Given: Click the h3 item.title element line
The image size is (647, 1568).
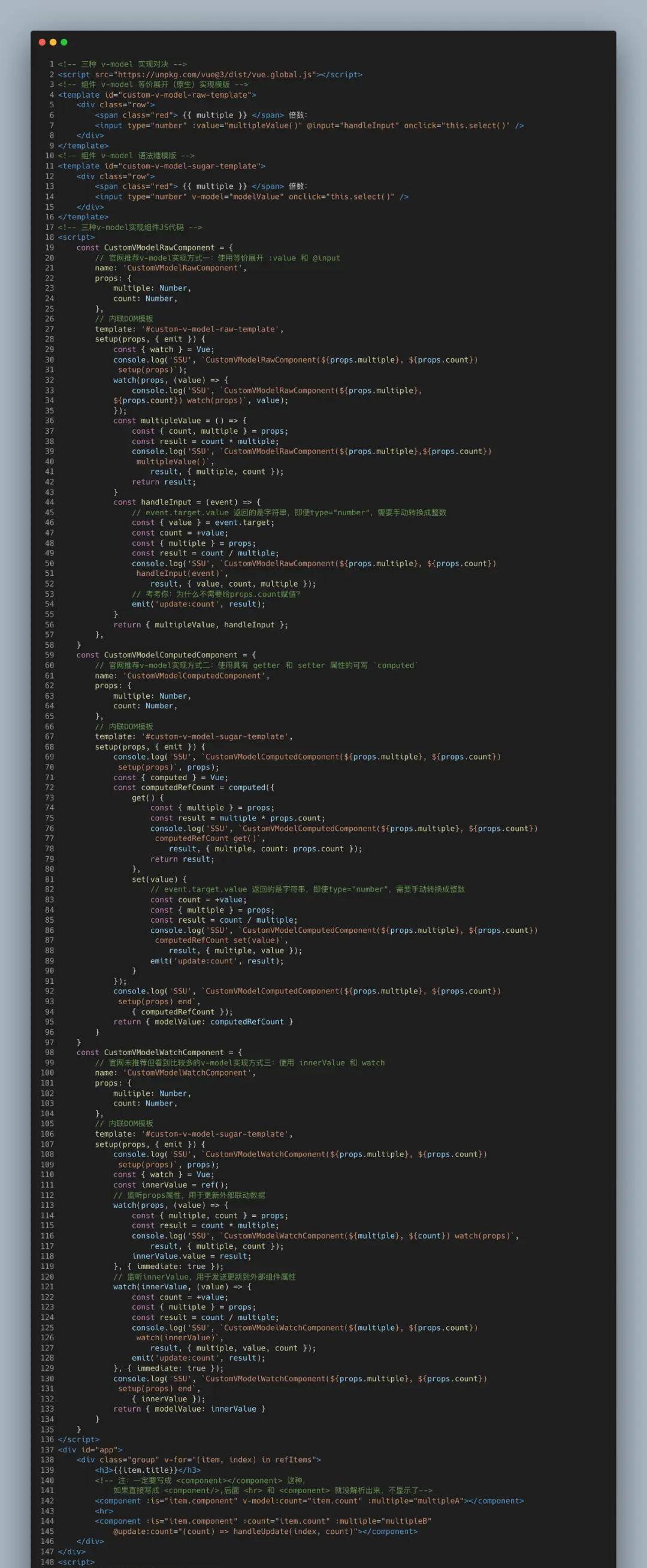Looking at the screenshot, I should 147,1470.
